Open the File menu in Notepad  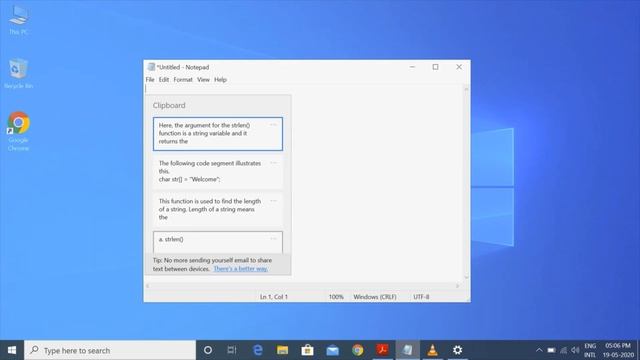click(150, 80)
